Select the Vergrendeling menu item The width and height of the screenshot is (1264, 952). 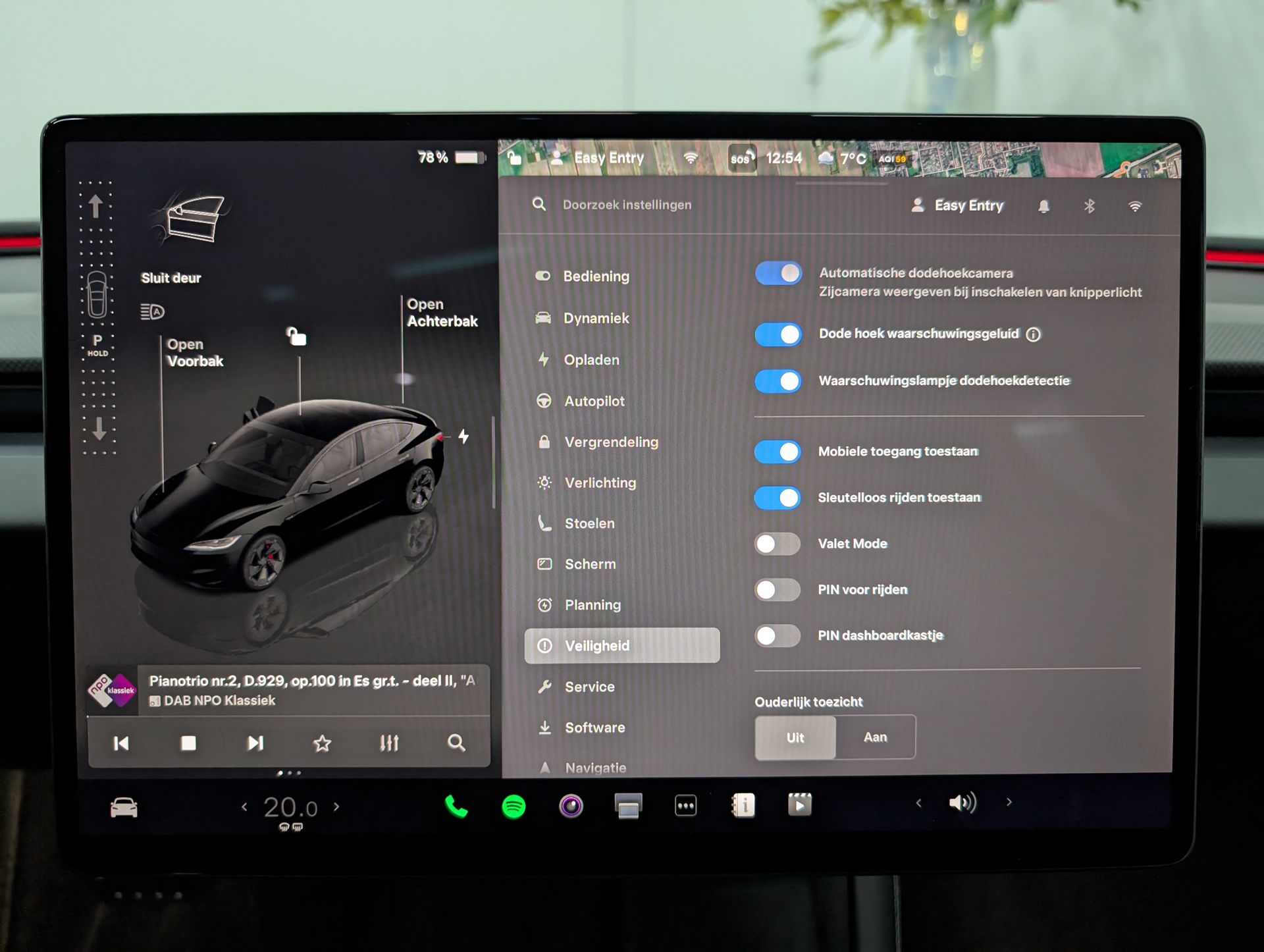point(610,442)
